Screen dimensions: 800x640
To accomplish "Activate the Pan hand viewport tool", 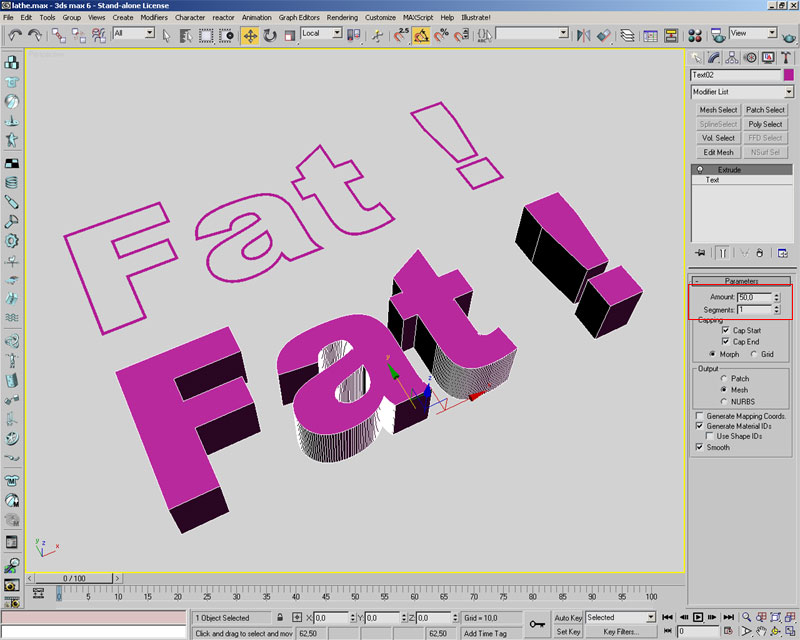I will [761, 632].
